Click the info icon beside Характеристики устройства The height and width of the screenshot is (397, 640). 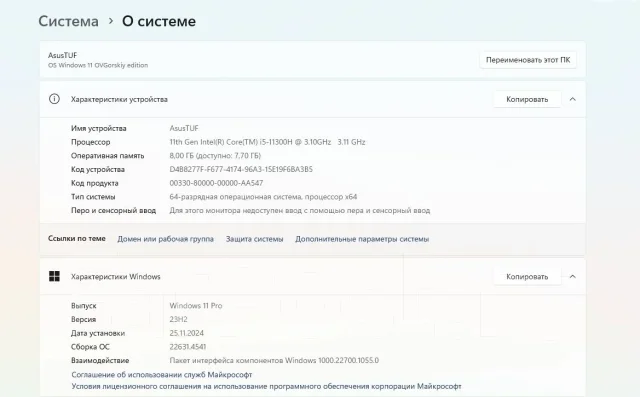pos(54,99)
